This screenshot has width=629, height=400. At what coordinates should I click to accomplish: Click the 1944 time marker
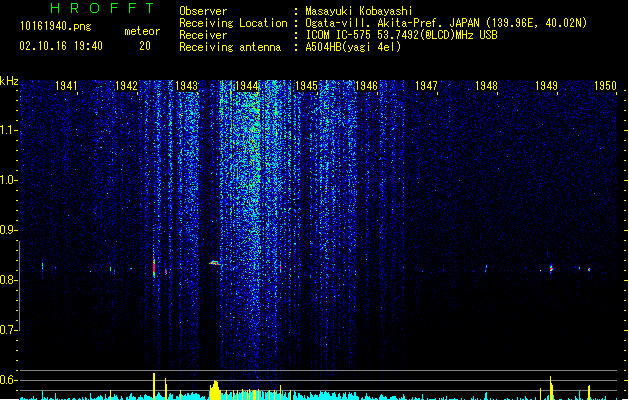246,86
